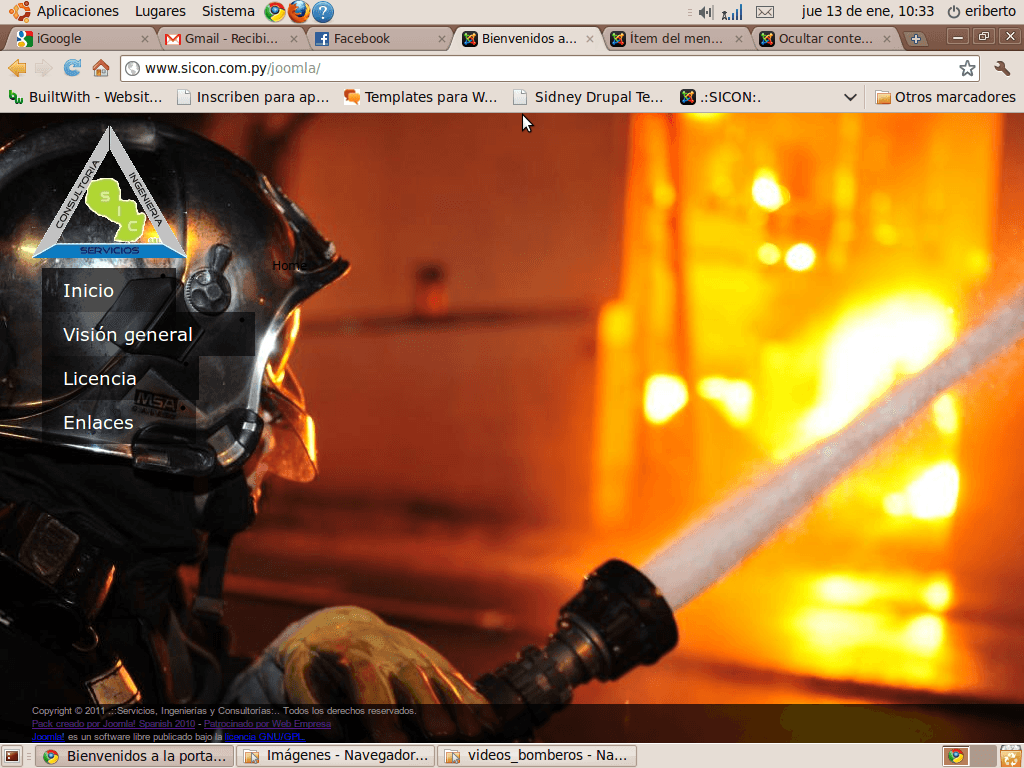This screenshot has width=1024, height=768.
Task: Click the SIC triangle site logo
Action: click(x=109, y=192)
